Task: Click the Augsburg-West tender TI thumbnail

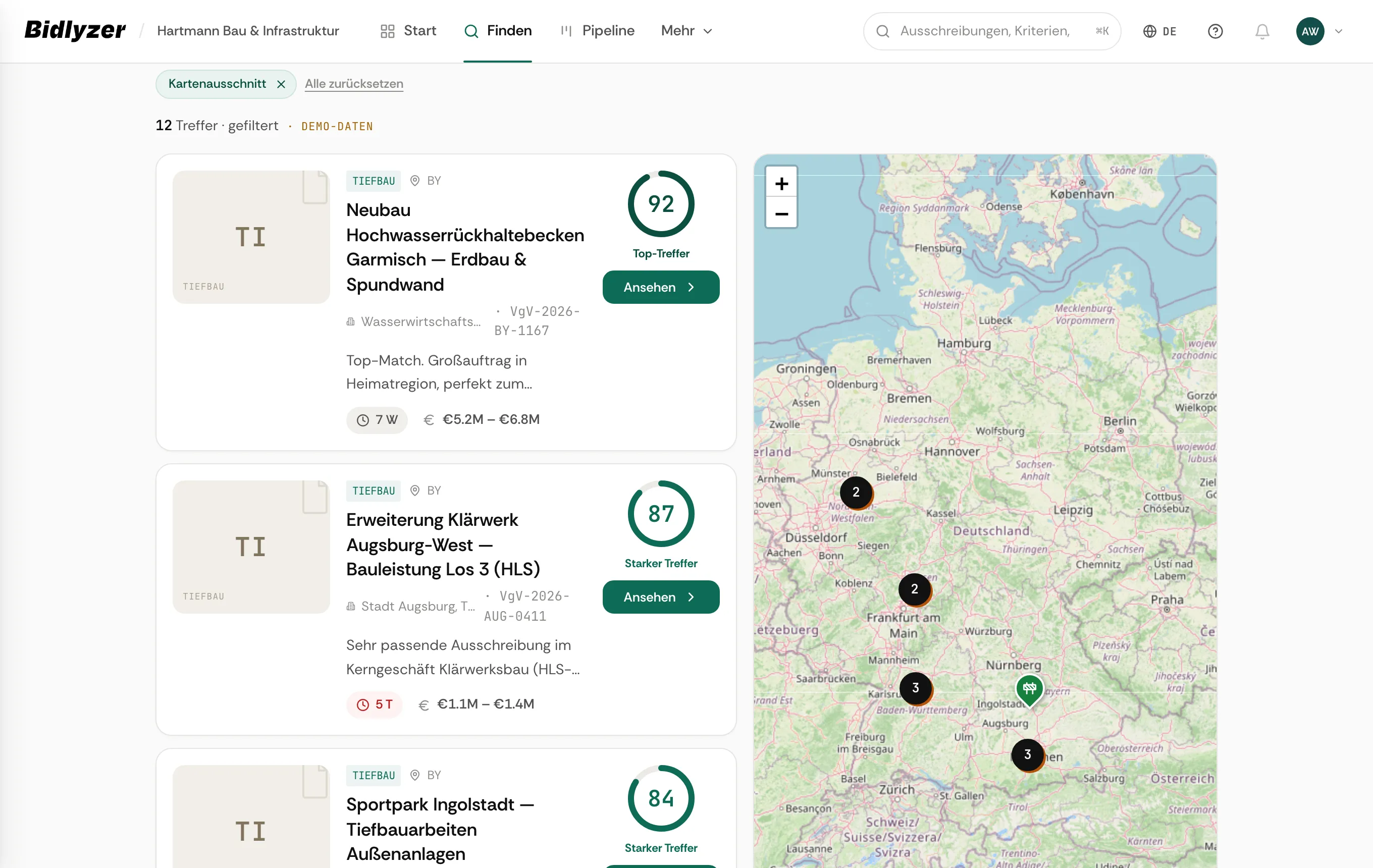Action: (251, 547)
